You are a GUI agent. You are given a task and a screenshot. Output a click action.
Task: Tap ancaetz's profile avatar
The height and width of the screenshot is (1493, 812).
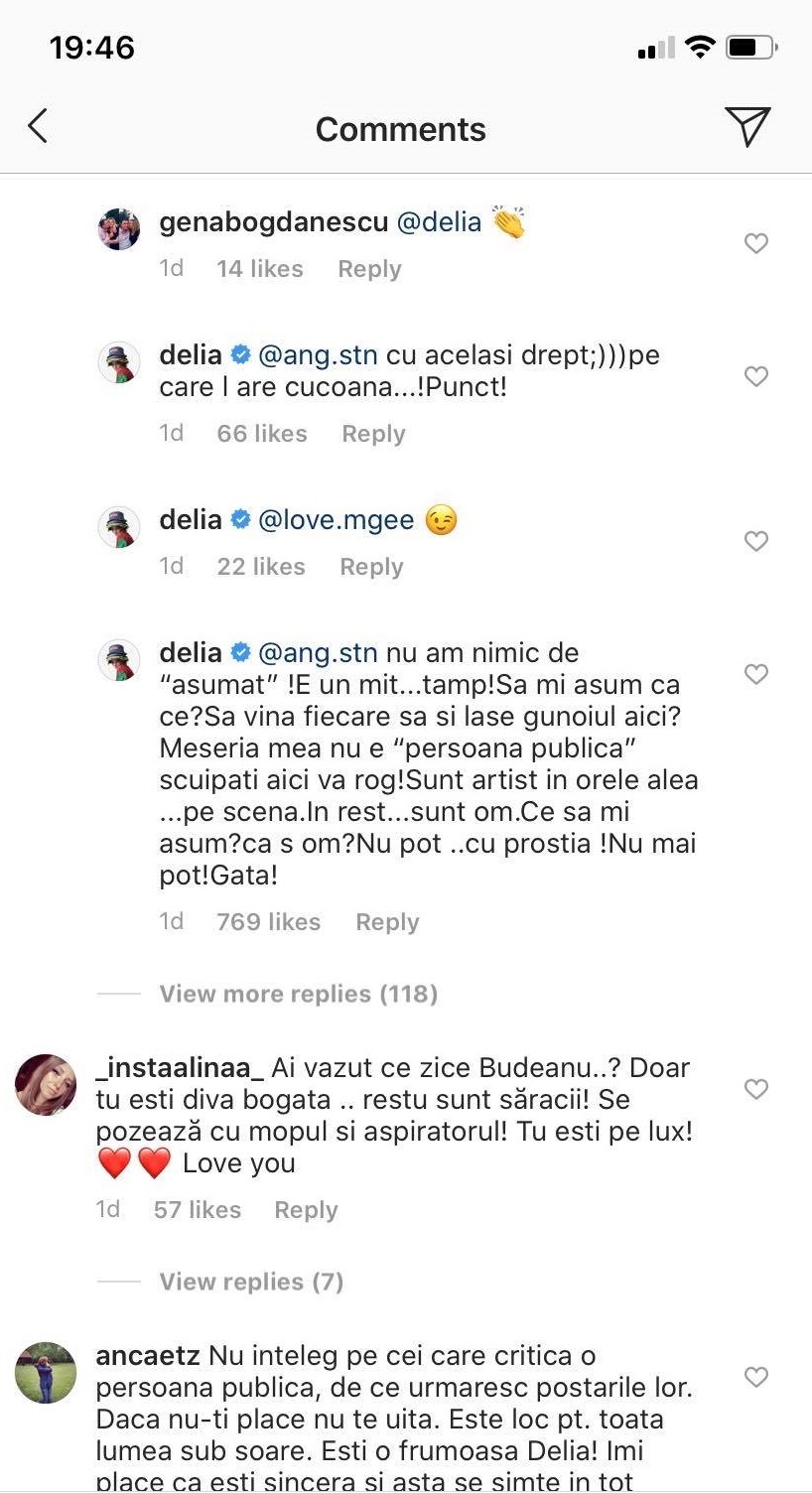click(46, 1373)
